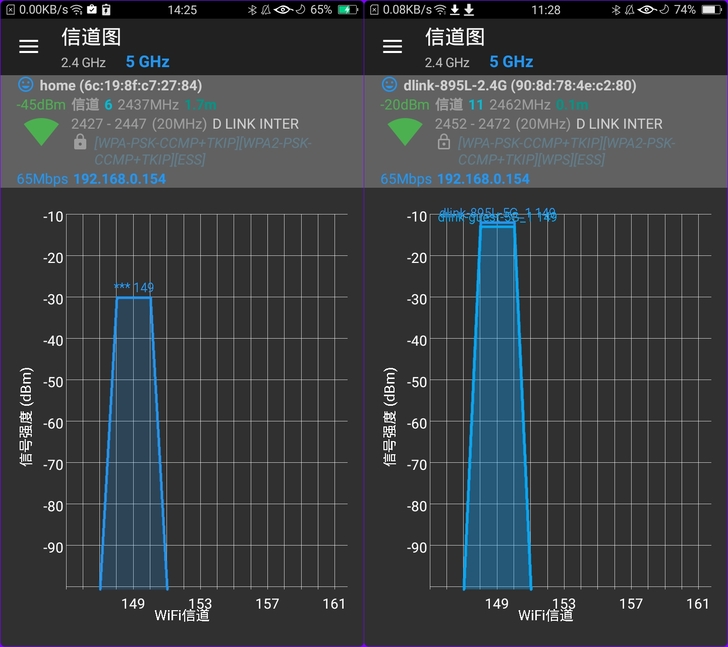The height and width of the screenshot is (647, 728).
Task: Select home (6c:19:8f:c7:27:84) network name
Action: click(x=121, y=85)
